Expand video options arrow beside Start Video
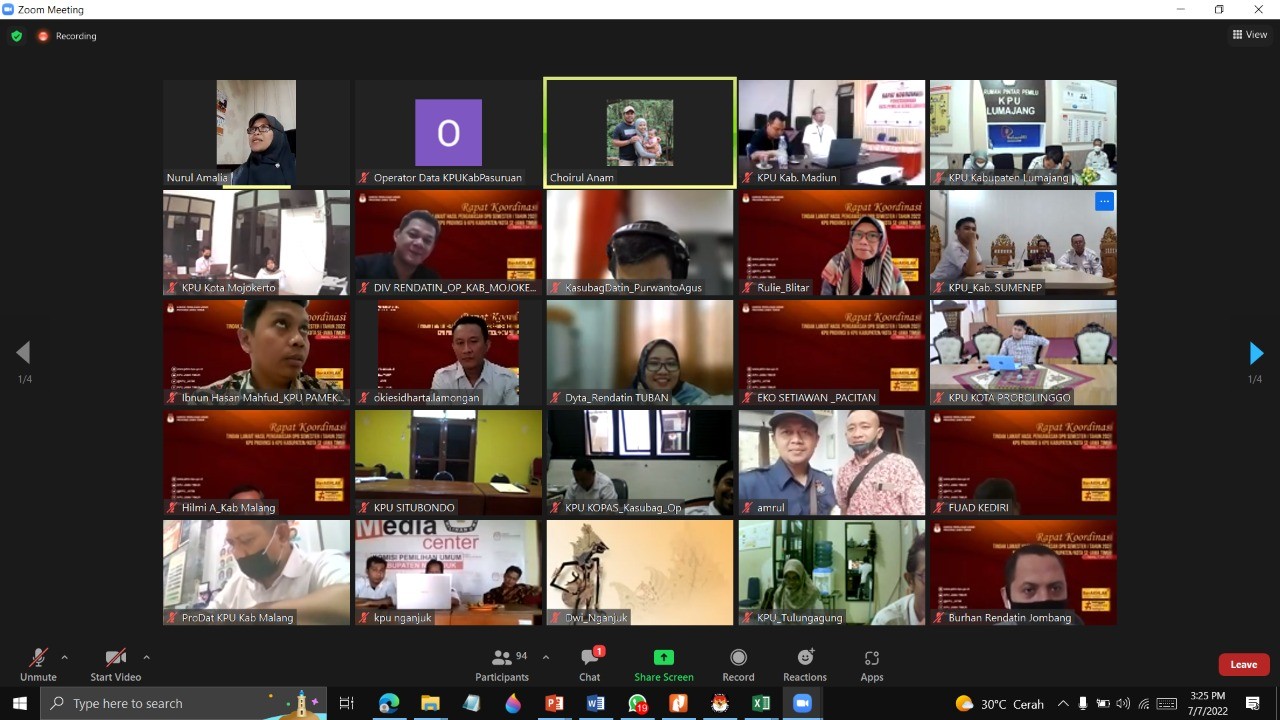 coord(146,657)
